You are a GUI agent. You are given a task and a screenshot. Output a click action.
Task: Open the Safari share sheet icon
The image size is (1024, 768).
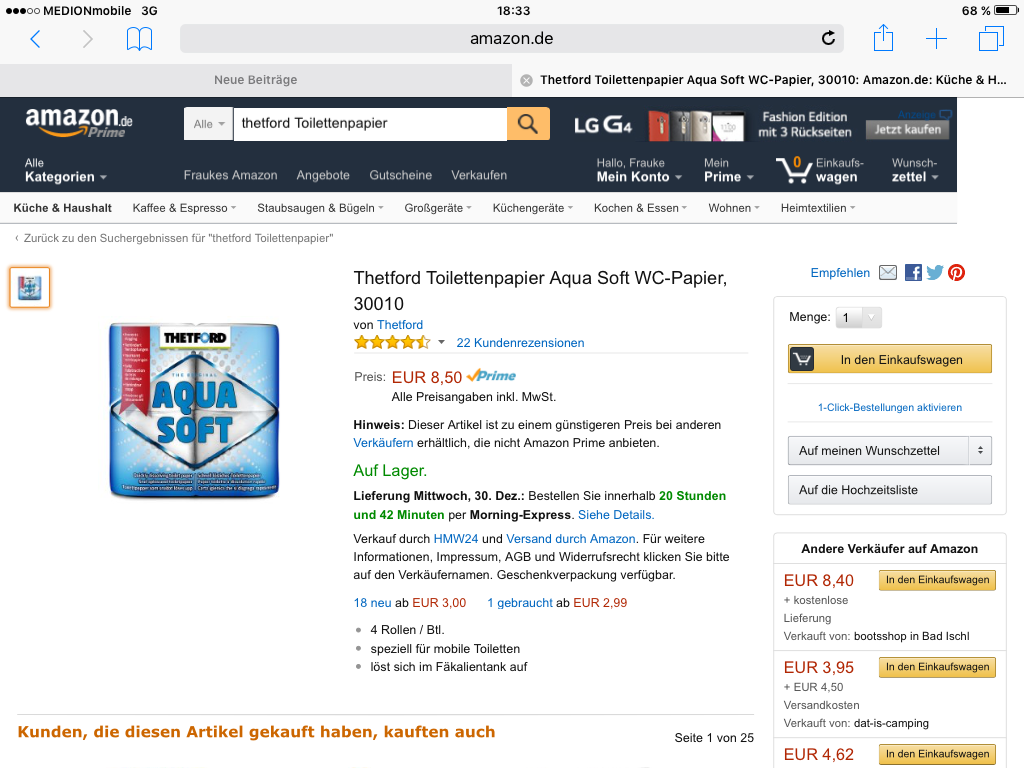883,38
